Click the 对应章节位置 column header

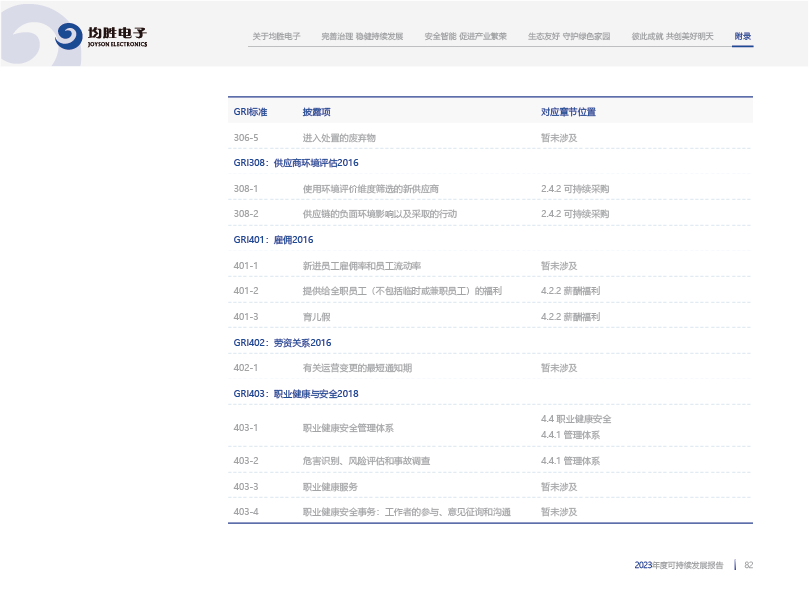click(x=568, y=112)
